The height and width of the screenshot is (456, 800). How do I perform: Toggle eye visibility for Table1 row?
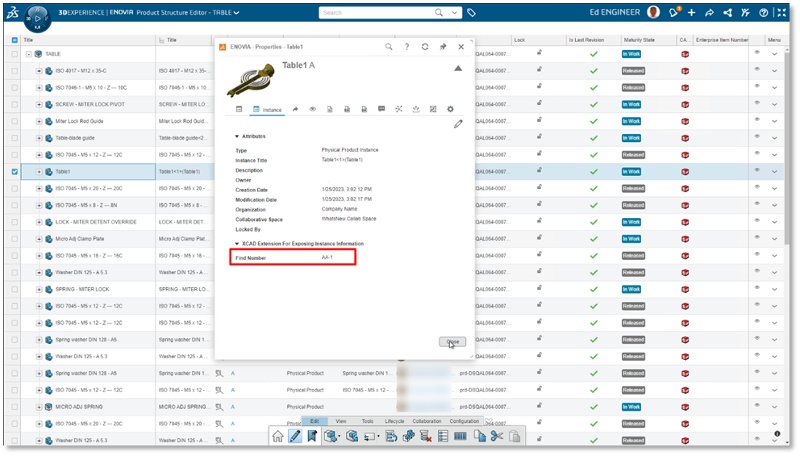click(x=757, y=170)
